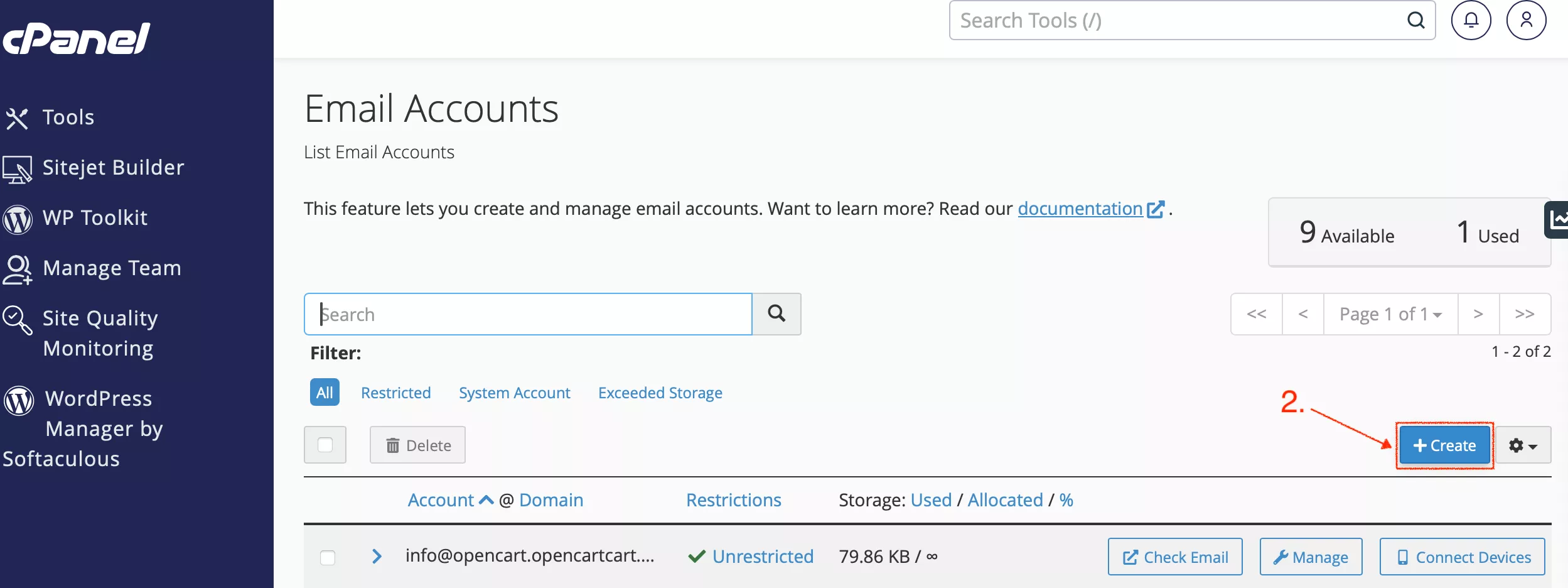Click the Sitejet Builder sidebar icon
Screen dimensions: 1568x588
(18, 169)
